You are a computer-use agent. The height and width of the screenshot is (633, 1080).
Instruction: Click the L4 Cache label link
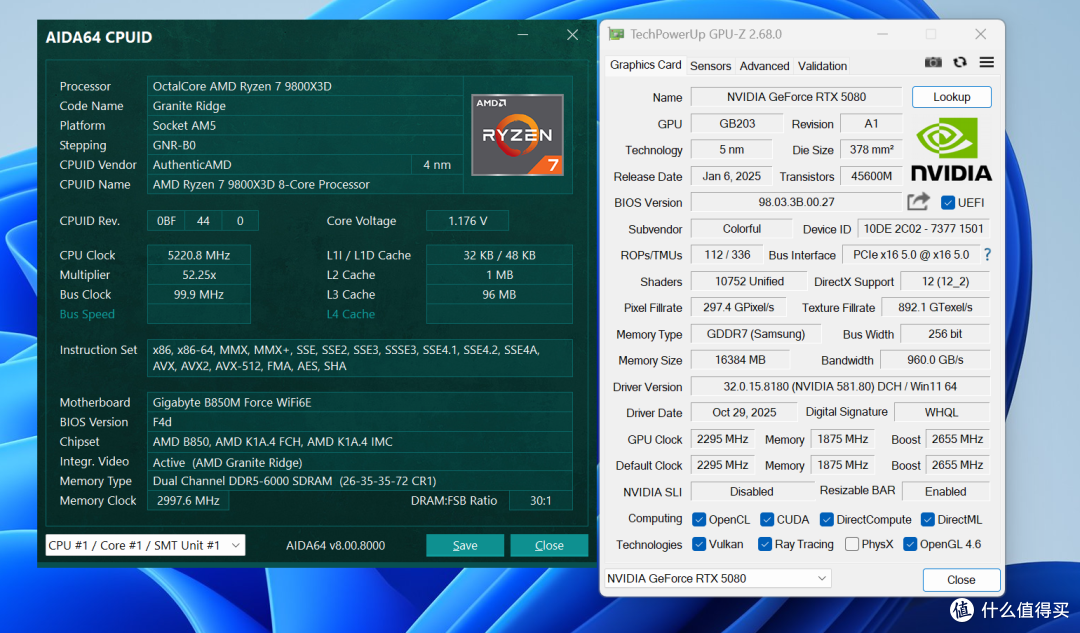click(351, 314)
